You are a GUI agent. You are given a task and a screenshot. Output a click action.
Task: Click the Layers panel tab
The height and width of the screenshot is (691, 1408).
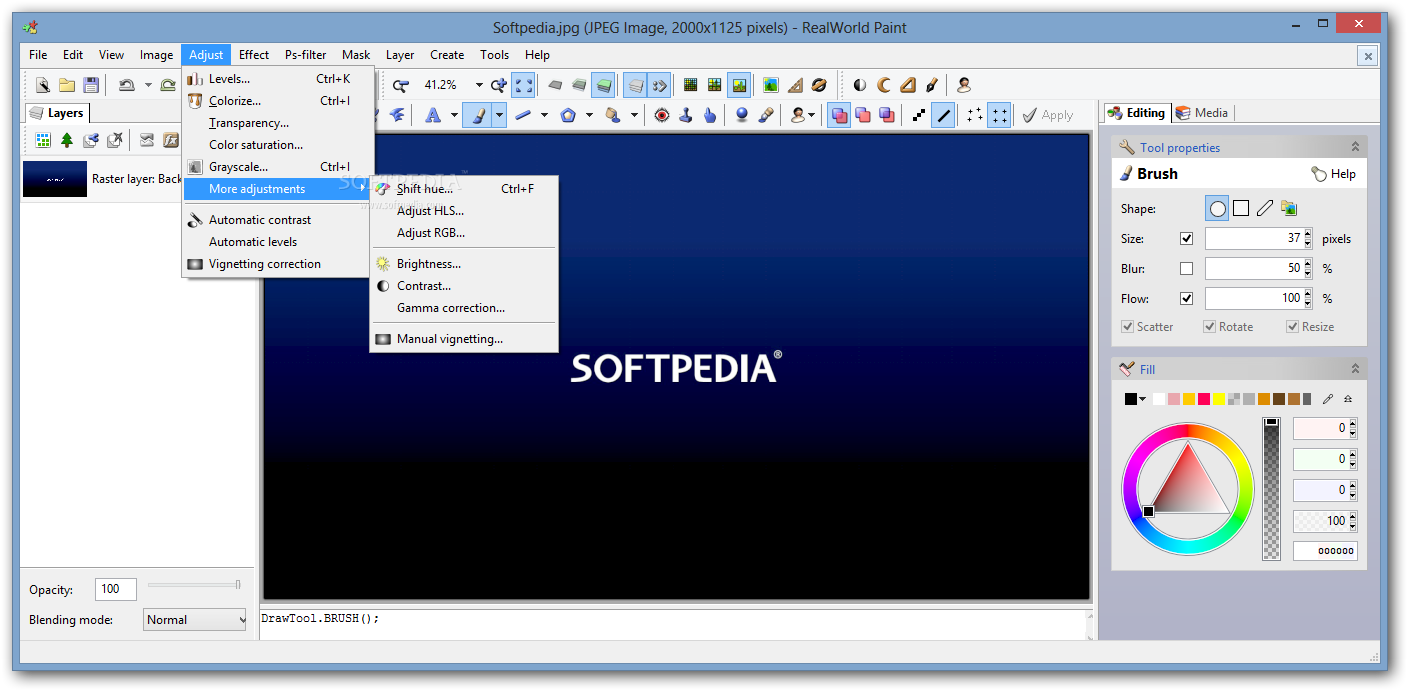tap(58, 113)
